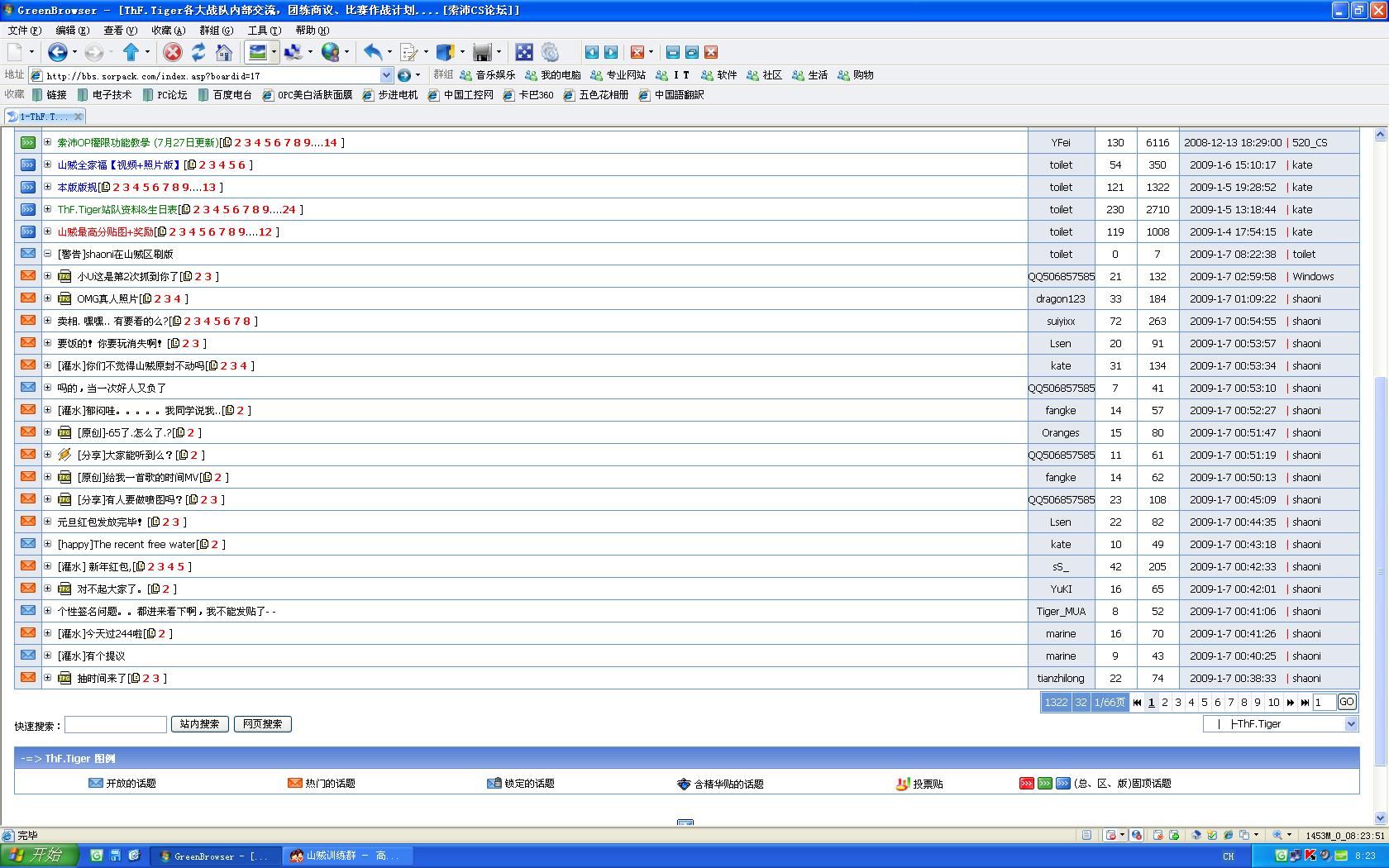Open the ThF.Tiger board jump dropdown
This screenshot has width=1389, height=868.
click(x=1351, y=724)
